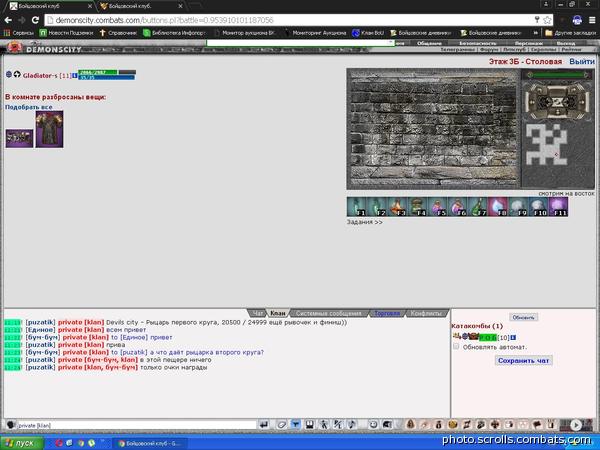Toggle 'Обновлять автомат.' checkbox
The width and height of the screenshot is (600, 450).
pyautogui.click(x=456, y=346)
